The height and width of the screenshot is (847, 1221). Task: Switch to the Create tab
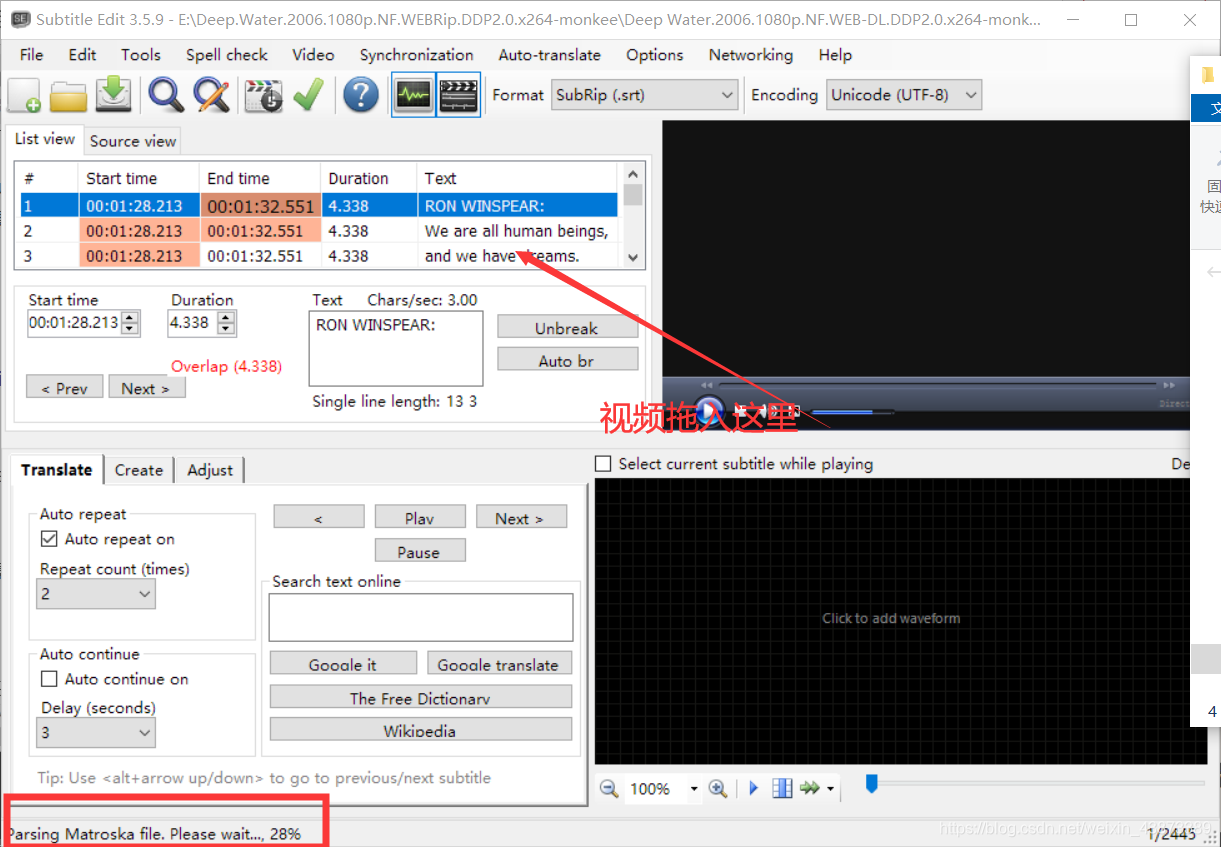click(x=139, y=470)
